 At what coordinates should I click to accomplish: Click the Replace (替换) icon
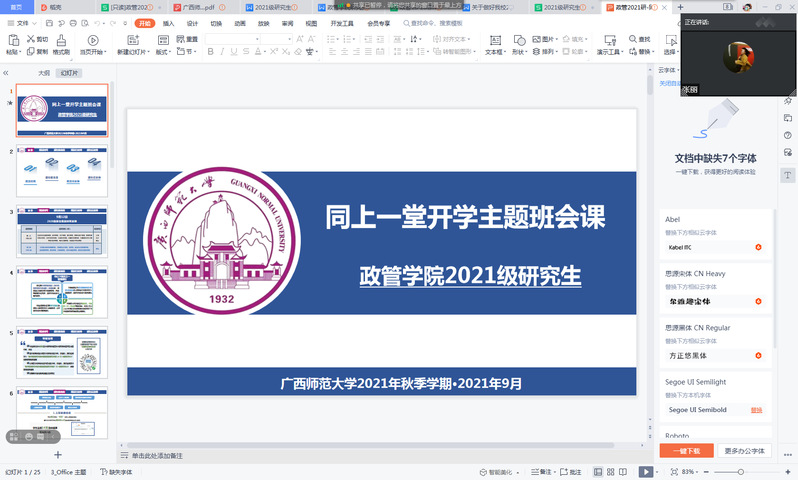[633, 51]
